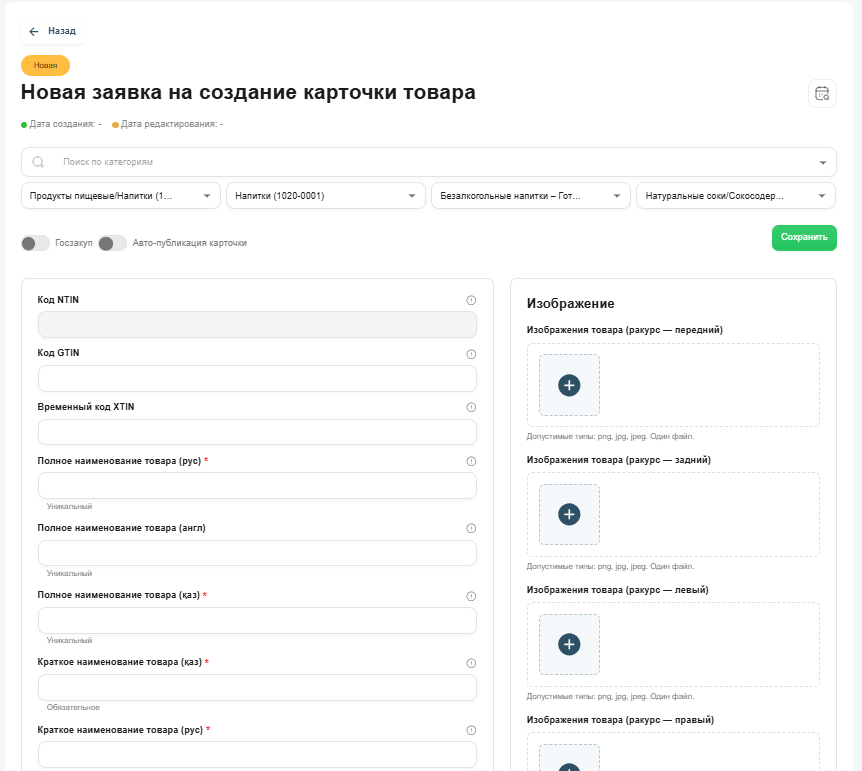The height and width of the screenshot is (771, 862).
Task: Click info icon beside Полное наименование (англ)
Action: click(x=471, y=528)
